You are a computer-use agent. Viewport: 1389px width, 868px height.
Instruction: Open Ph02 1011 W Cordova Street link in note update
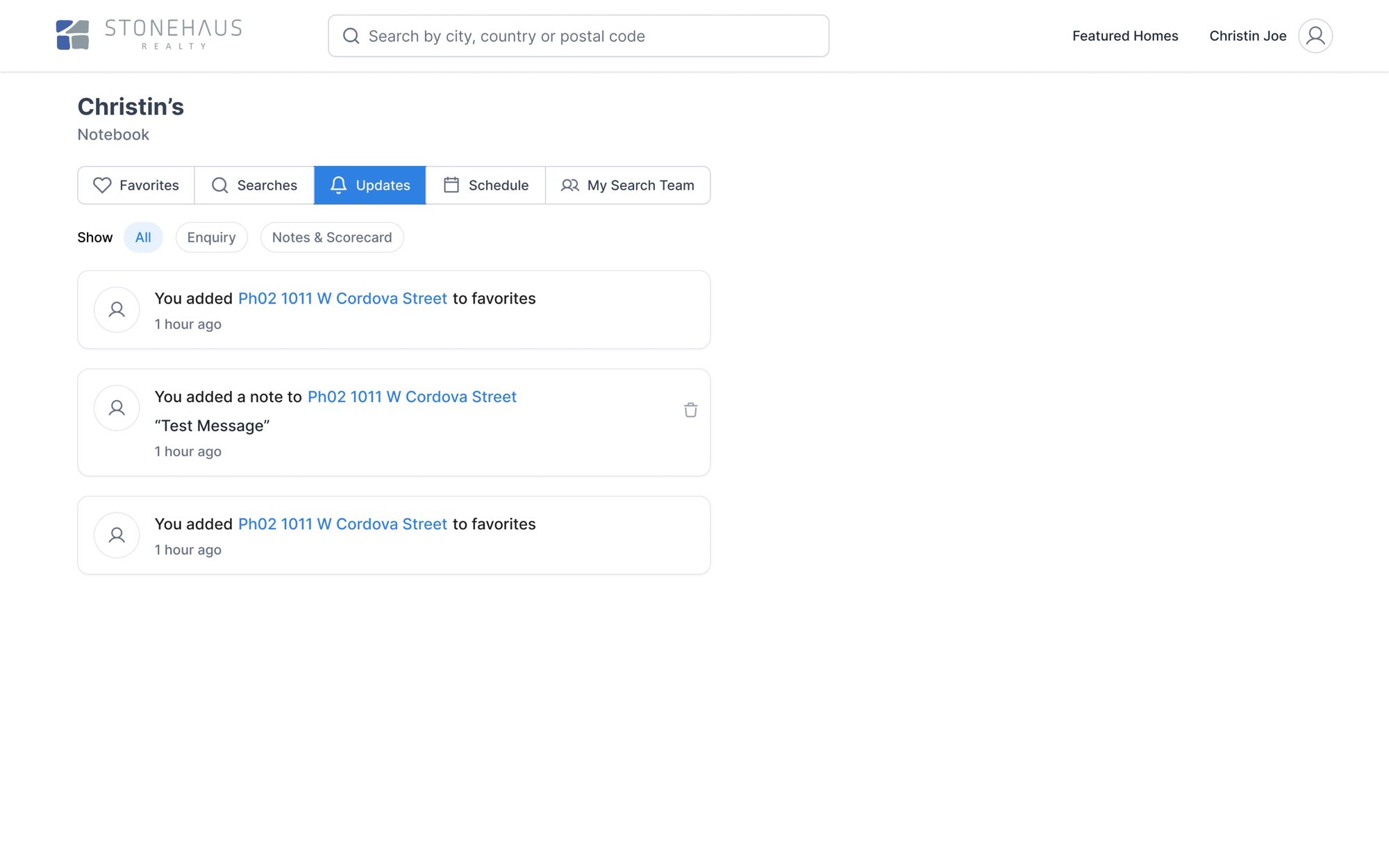(412, 397)
